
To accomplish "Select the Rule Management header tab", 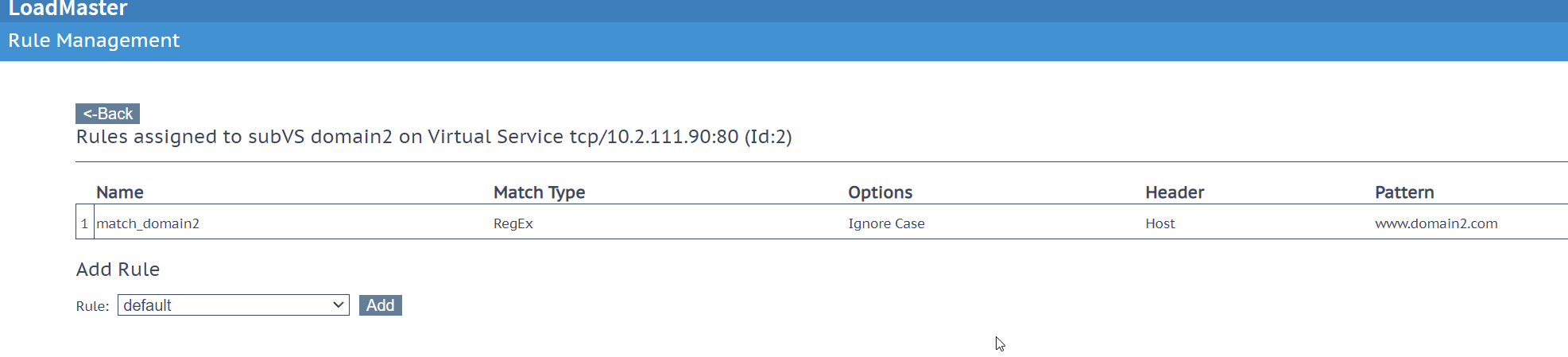I will 94,41.
